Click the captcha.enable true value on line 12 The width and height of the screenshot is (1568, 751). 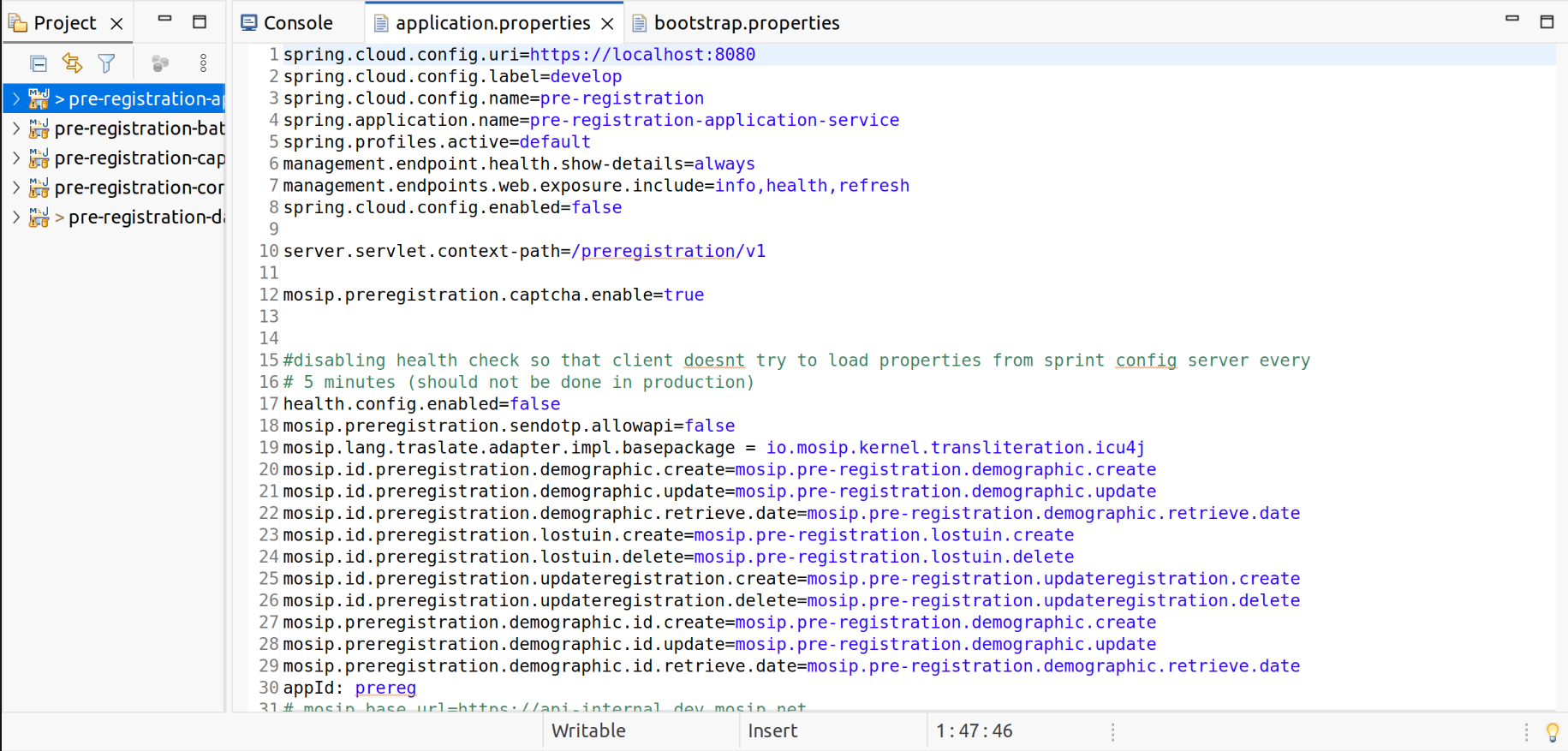coord(684,295)
